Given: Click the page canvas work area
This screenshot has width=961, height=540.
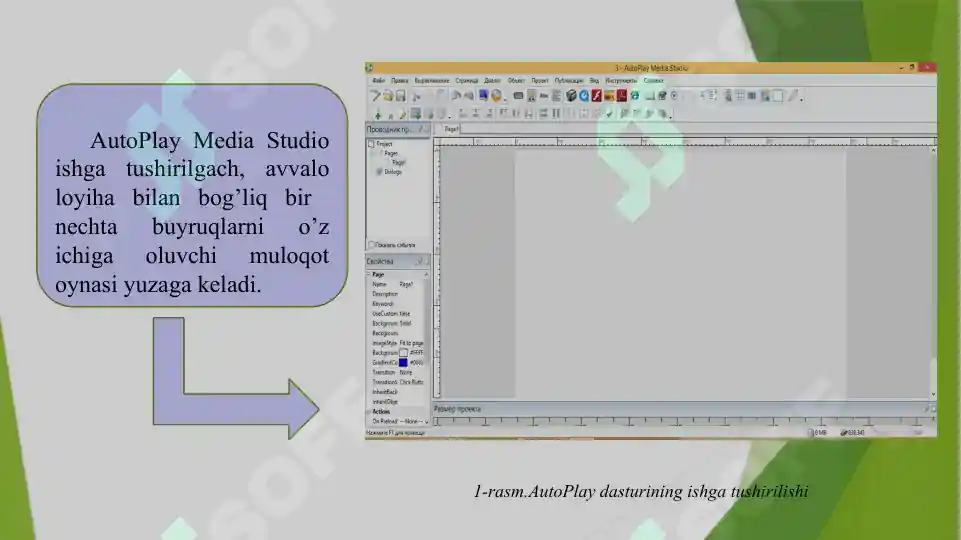Looking at the screenshot, I should [x=680, y=273].
